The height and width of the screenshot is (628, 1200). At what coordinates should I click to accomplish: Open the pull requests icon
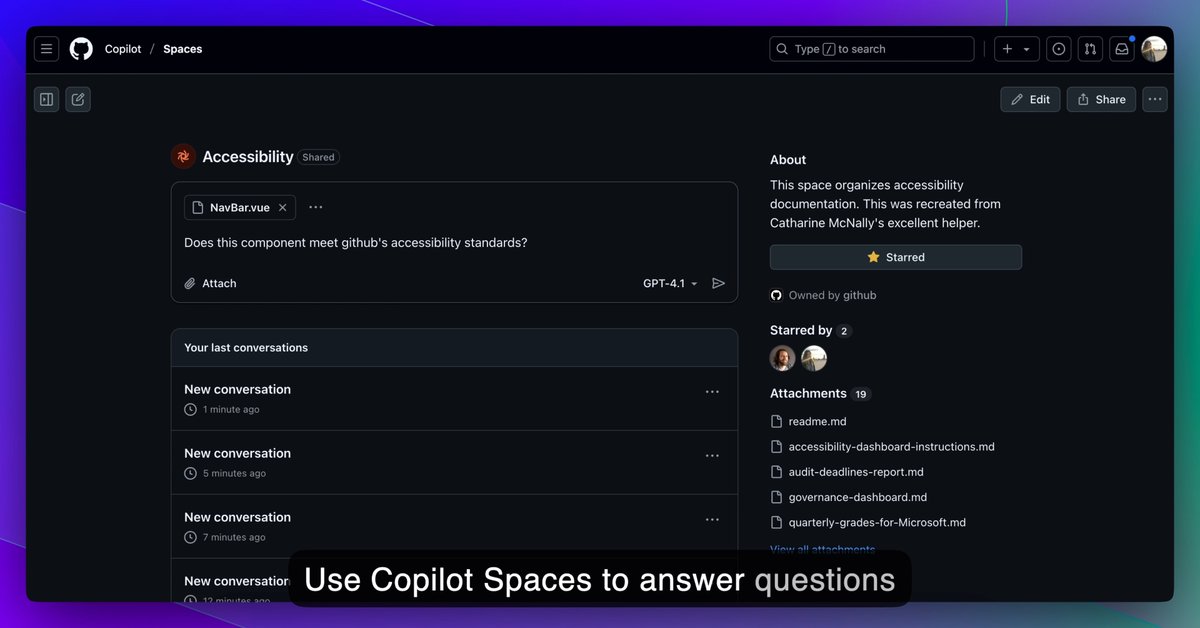click(1091, 49)
